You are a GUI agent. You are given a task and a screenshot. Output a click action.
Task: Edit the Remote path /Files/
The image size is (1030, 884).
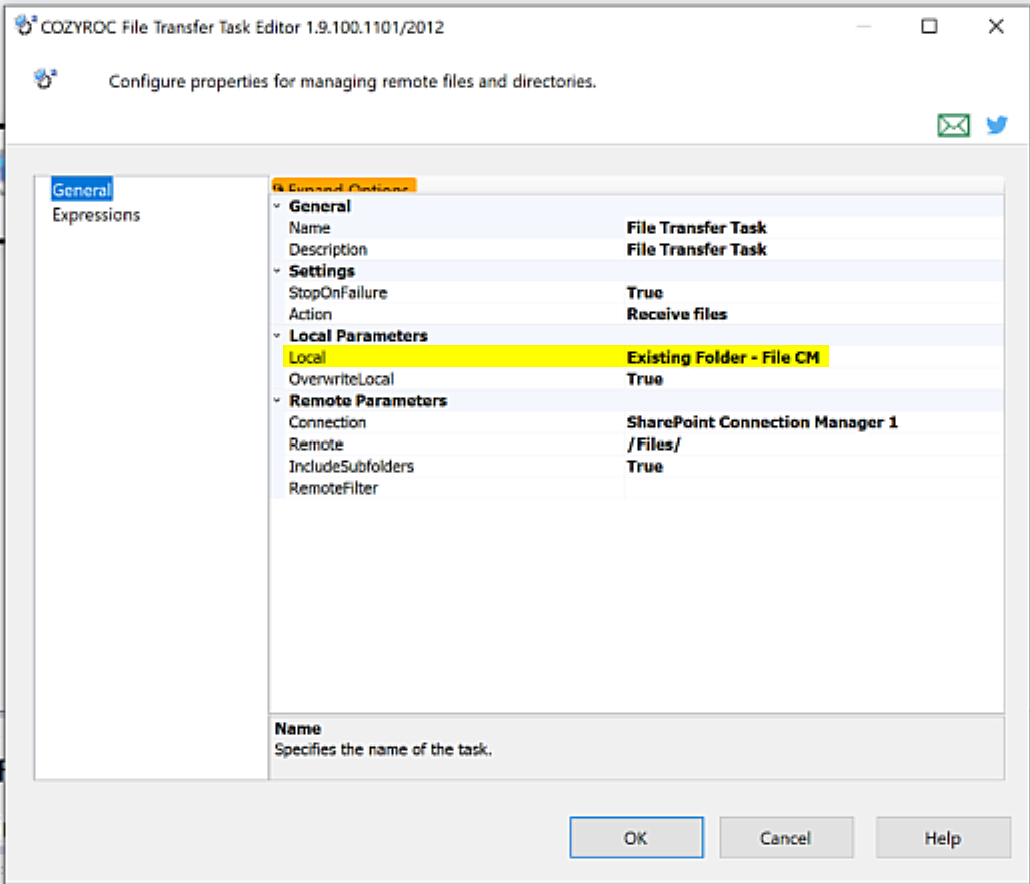click(x=813, y=445)
